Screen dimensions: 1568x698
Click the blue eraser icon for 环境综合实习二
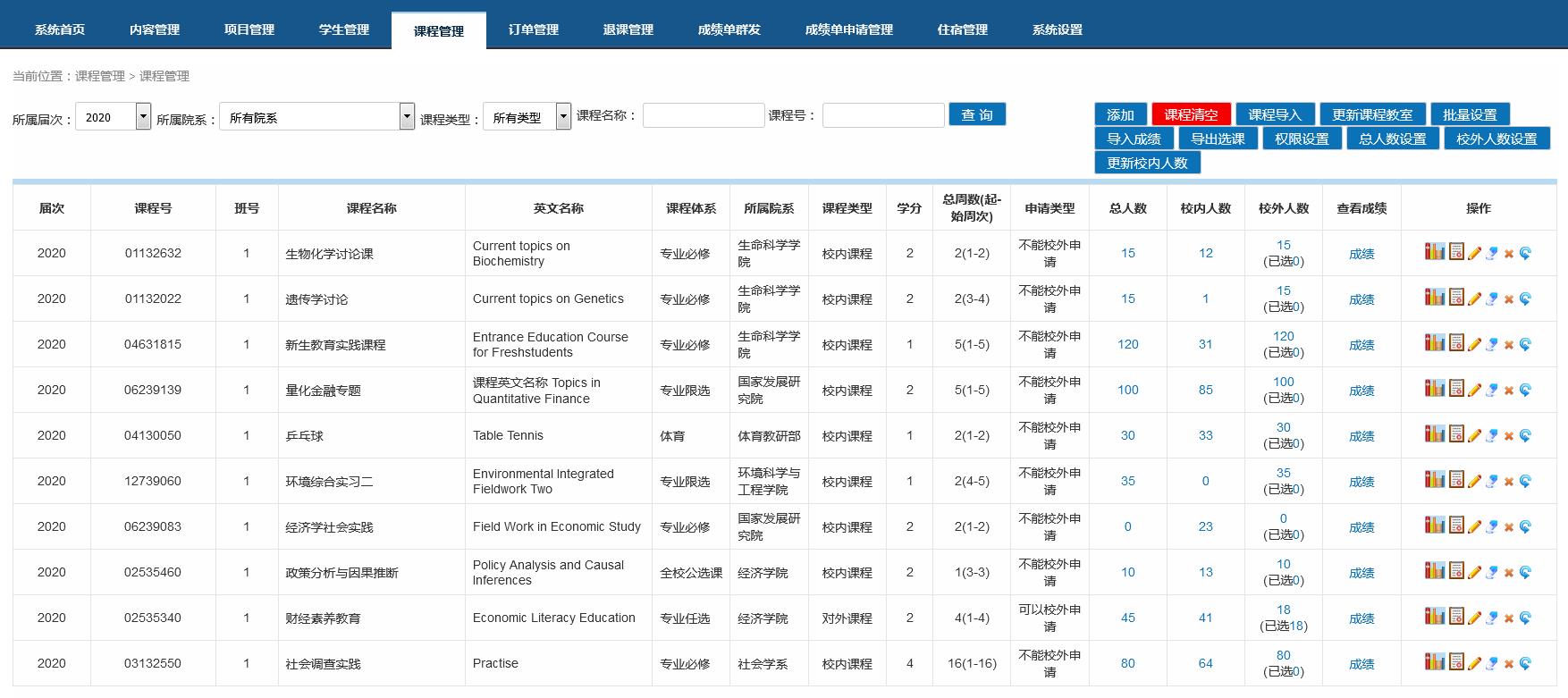tap(1491, 481)
